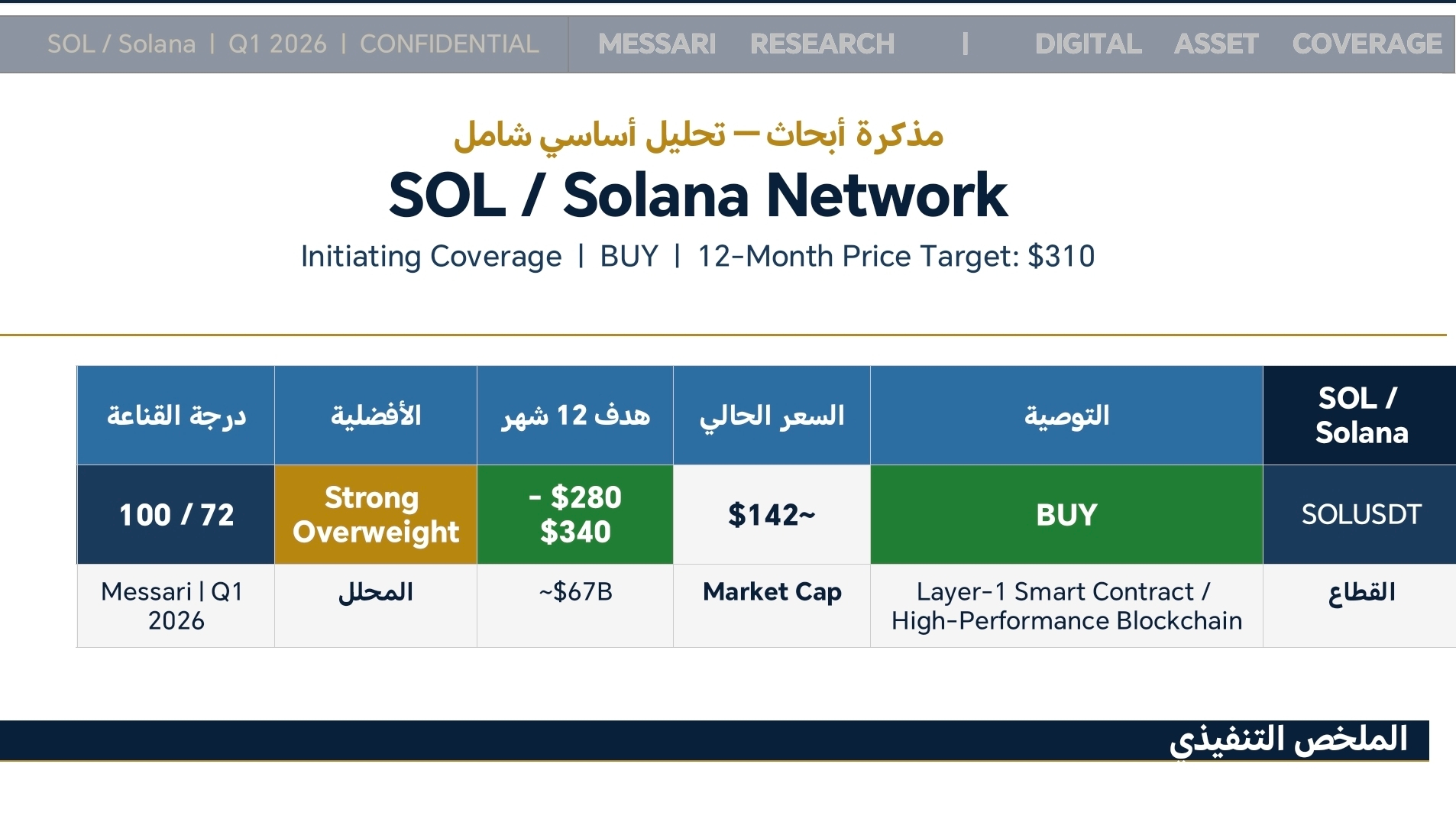This screenshot has height=819, width=1456.
Task: Click the السعر الحالي header cell
Action: click(x=772, y=416)
